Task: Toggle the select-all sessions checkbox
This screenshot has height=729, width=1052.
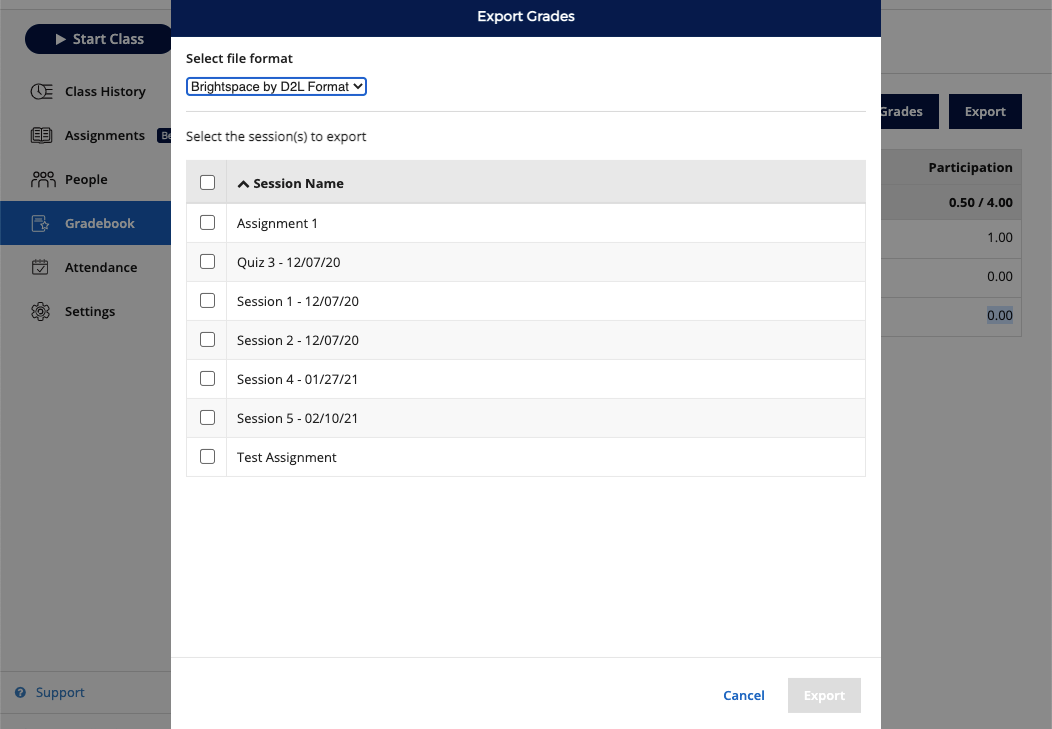Action: click(207, 182)
